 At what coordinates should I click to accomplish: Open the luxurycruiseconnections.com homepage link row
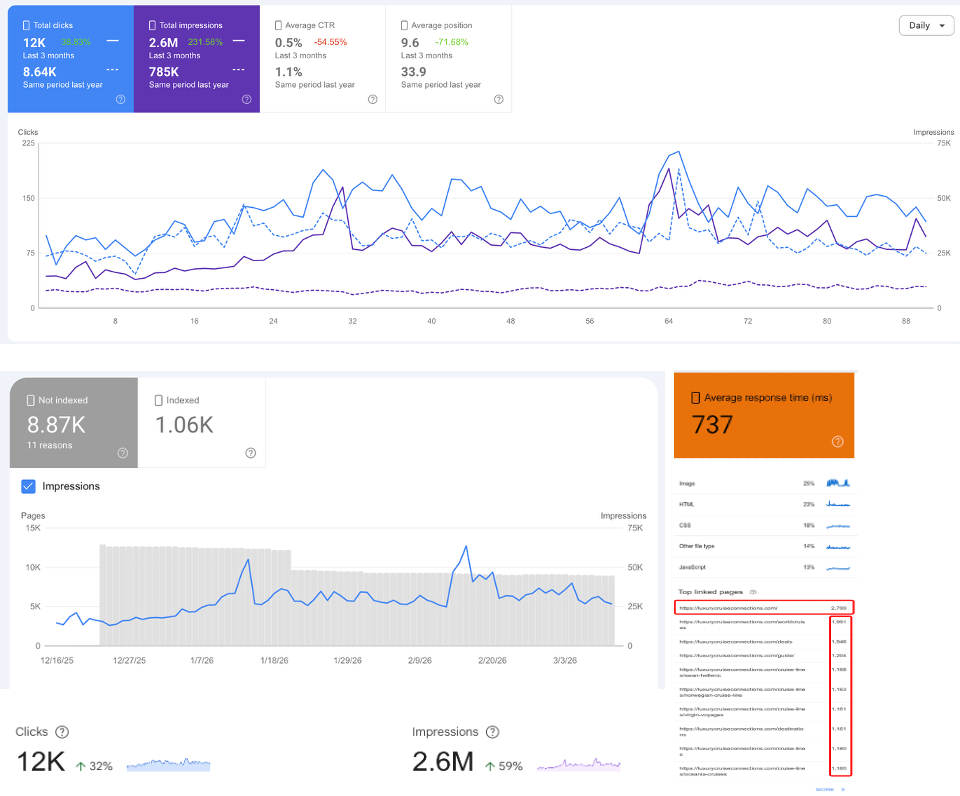coord(763,608)
